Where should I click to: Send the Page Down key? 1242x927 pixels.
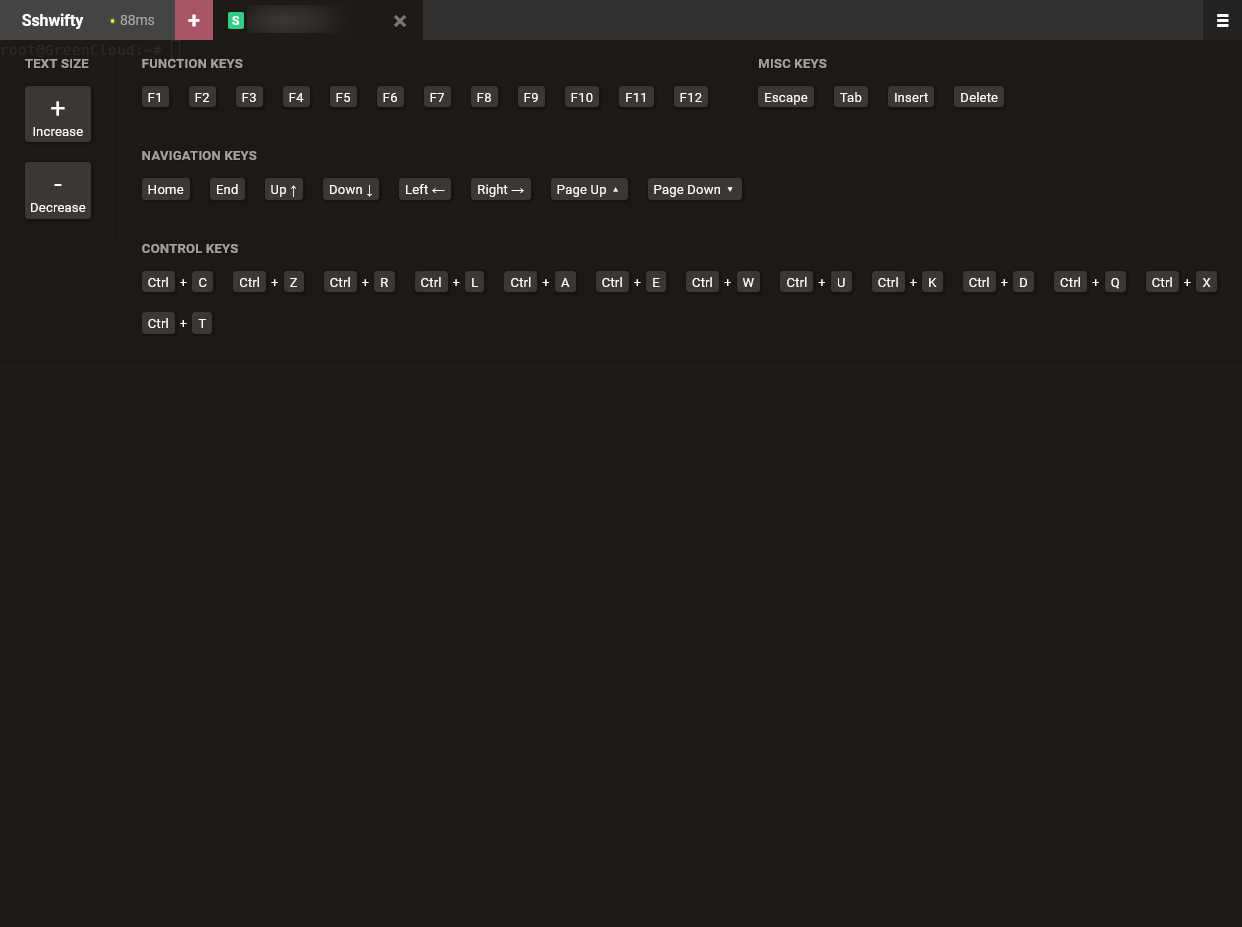(x=694, y=189)
